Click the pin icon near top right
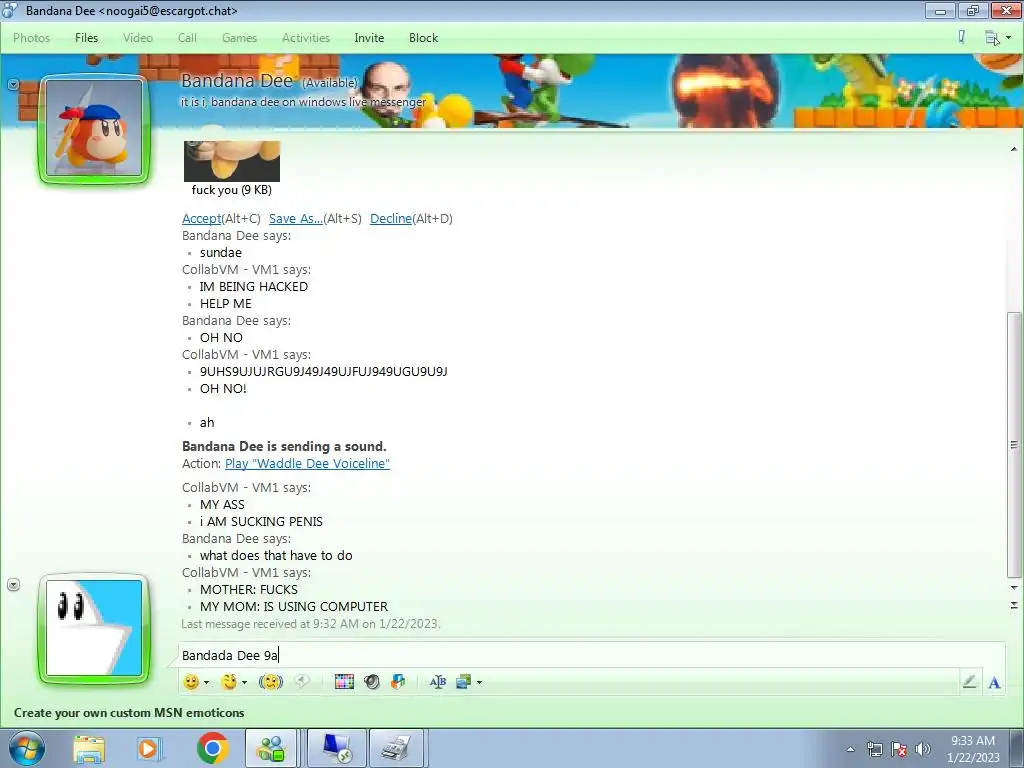The image size is (1024, 768). (x=961, y=37)
